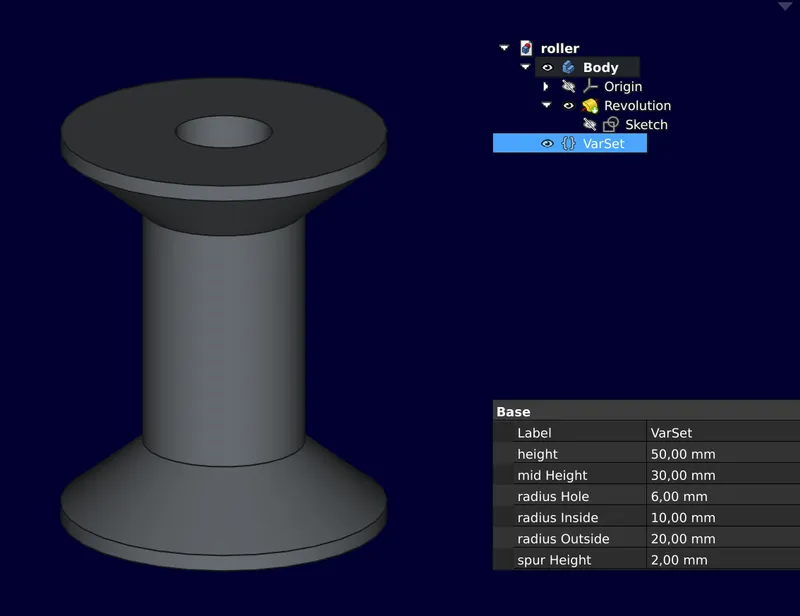The image size is (800, 616).
Task: Edit the mid Height value 30,00 mm
Action: click(x=722, y=475)
